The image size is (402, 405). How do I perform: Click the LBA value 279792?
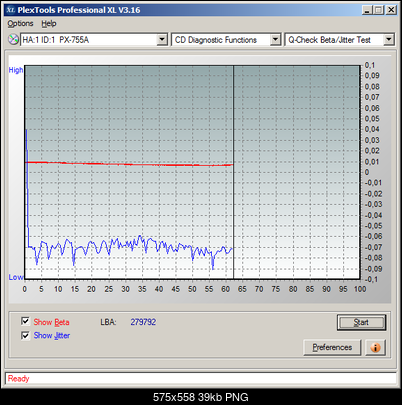[x=143, y=322]
